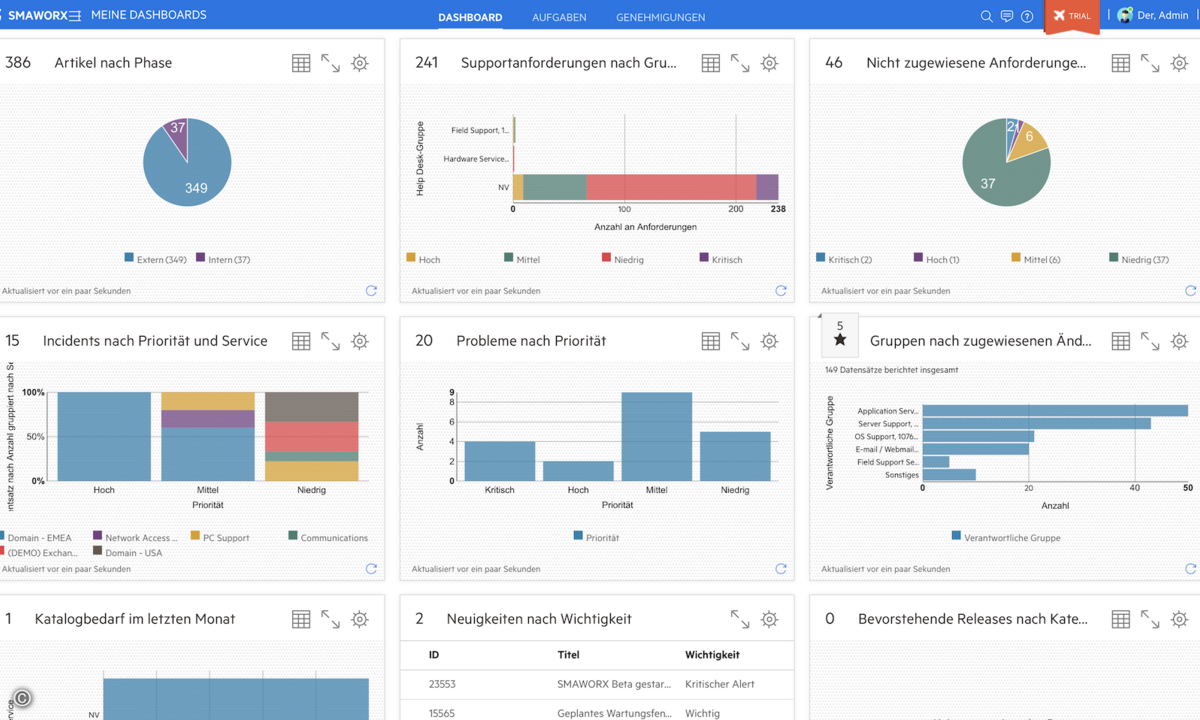
Task: Toggle the PC Support legend entry
Action: click(x=220, y=537)
